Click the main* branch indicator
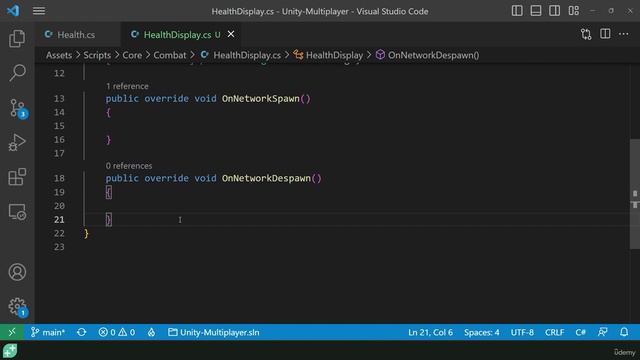This screenshot has width=640, height=360. tap(48, 332)
